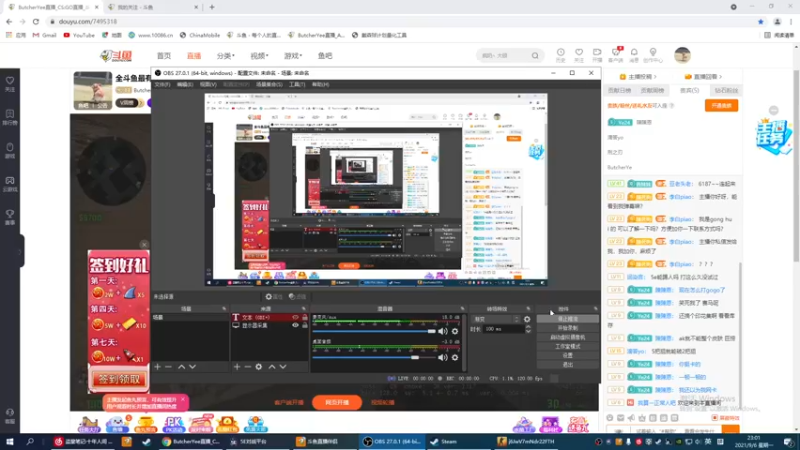Click the exit button in OBS controls
The width and height of the screenshot is (800, 450).
tap(568, 365)
